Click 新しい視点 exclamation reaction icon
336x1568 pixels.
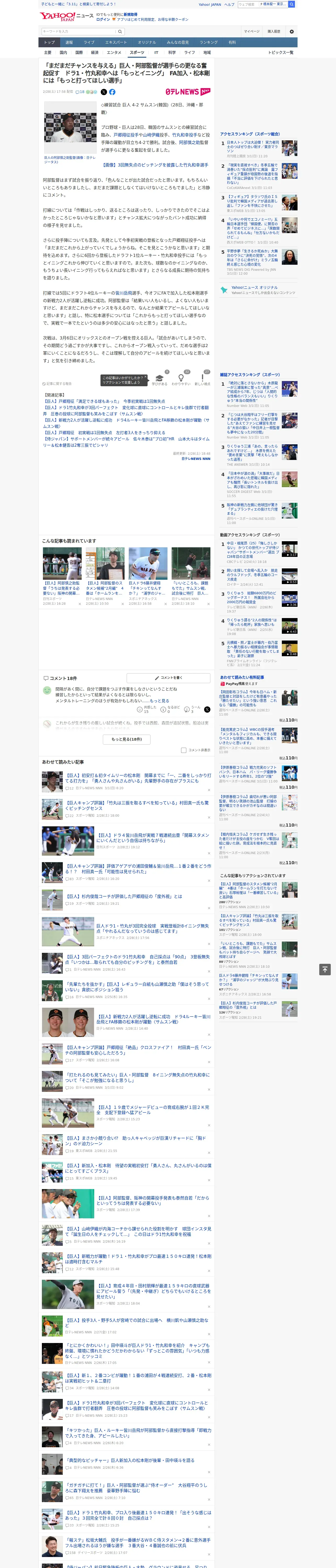click(x=203, y=377)
